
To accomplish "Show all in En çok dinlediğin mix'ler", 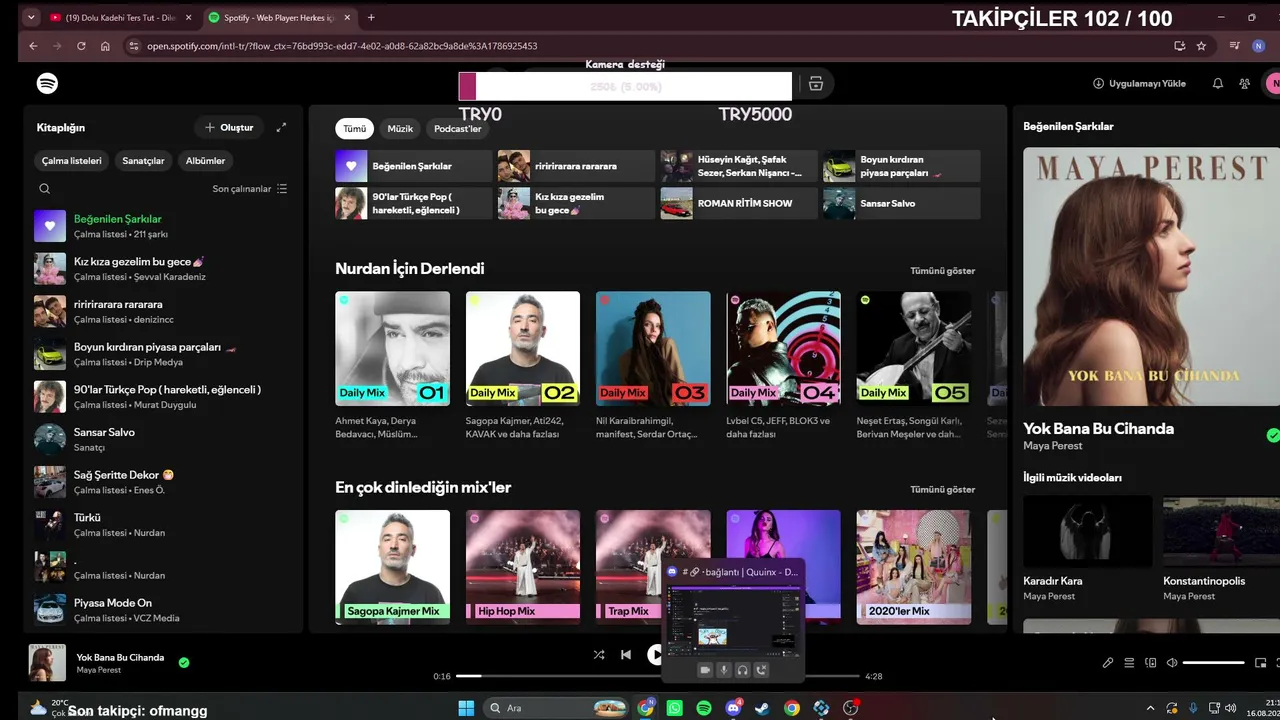I will point(942,490).
